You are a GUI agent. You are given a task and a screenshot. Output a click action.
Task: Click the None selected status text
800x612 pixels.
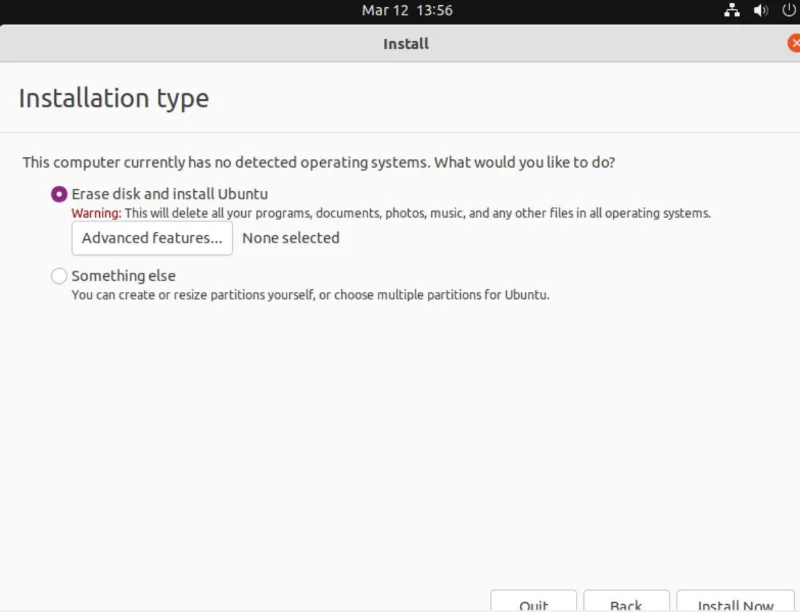291,238
